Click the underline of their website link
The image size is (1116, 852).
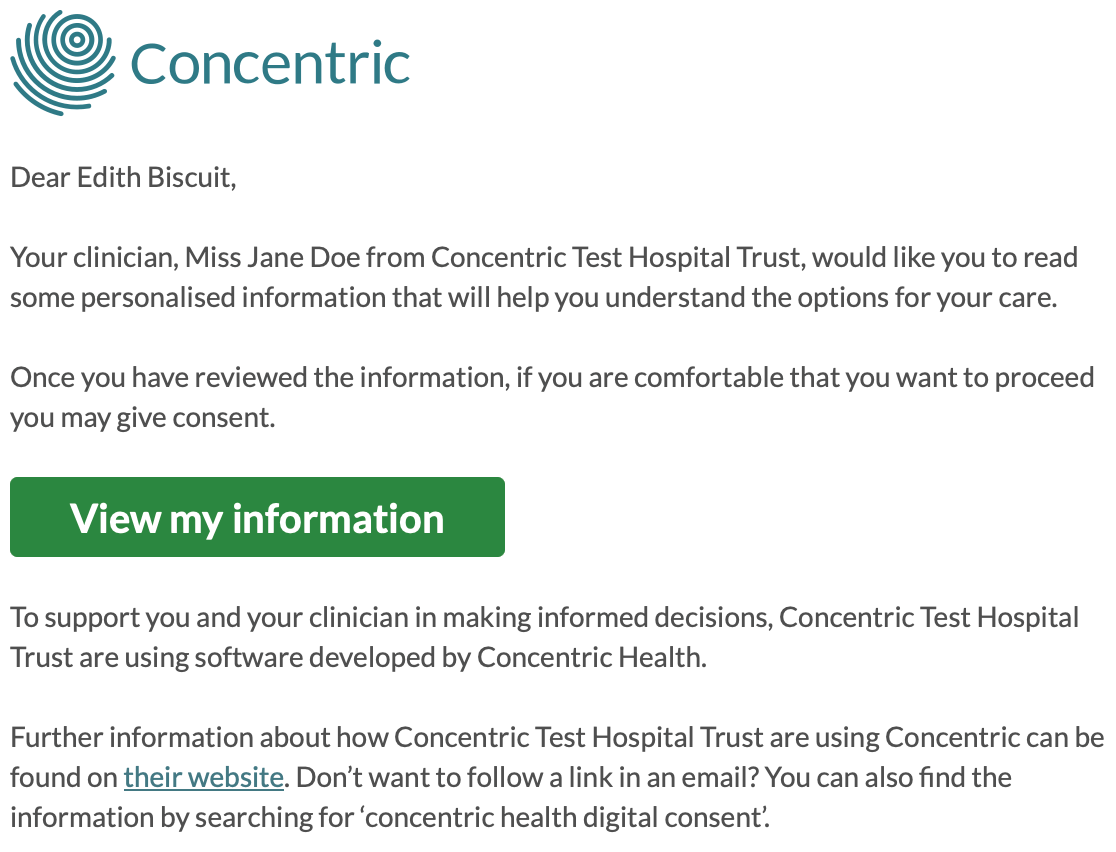(x=203, y=791)
